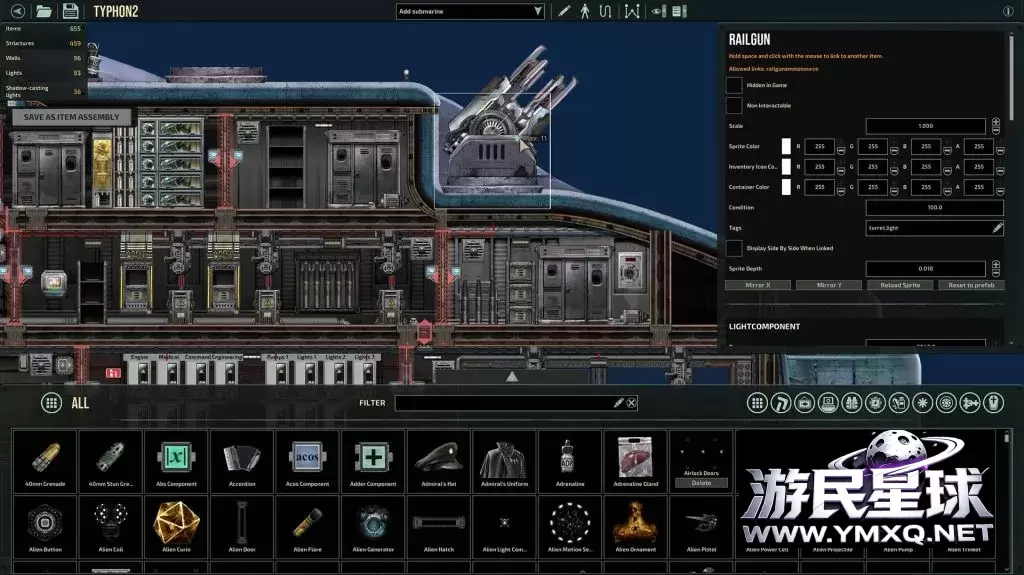This screenshot has height=575, width=1024.
Task: Edit Sprite Color A value
Action: click(x=978, y=146)
